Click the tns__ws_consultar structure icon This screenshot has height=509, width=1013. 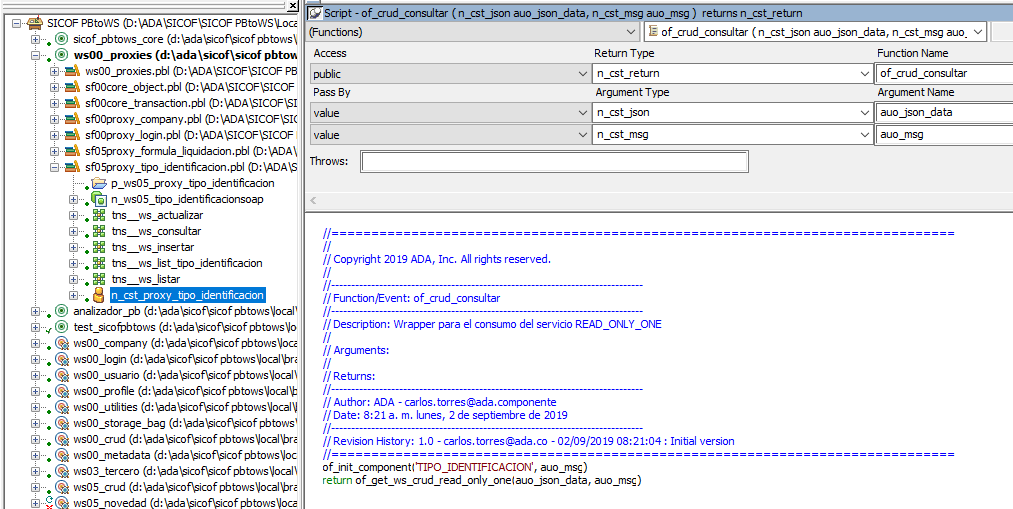click(98, 231)
